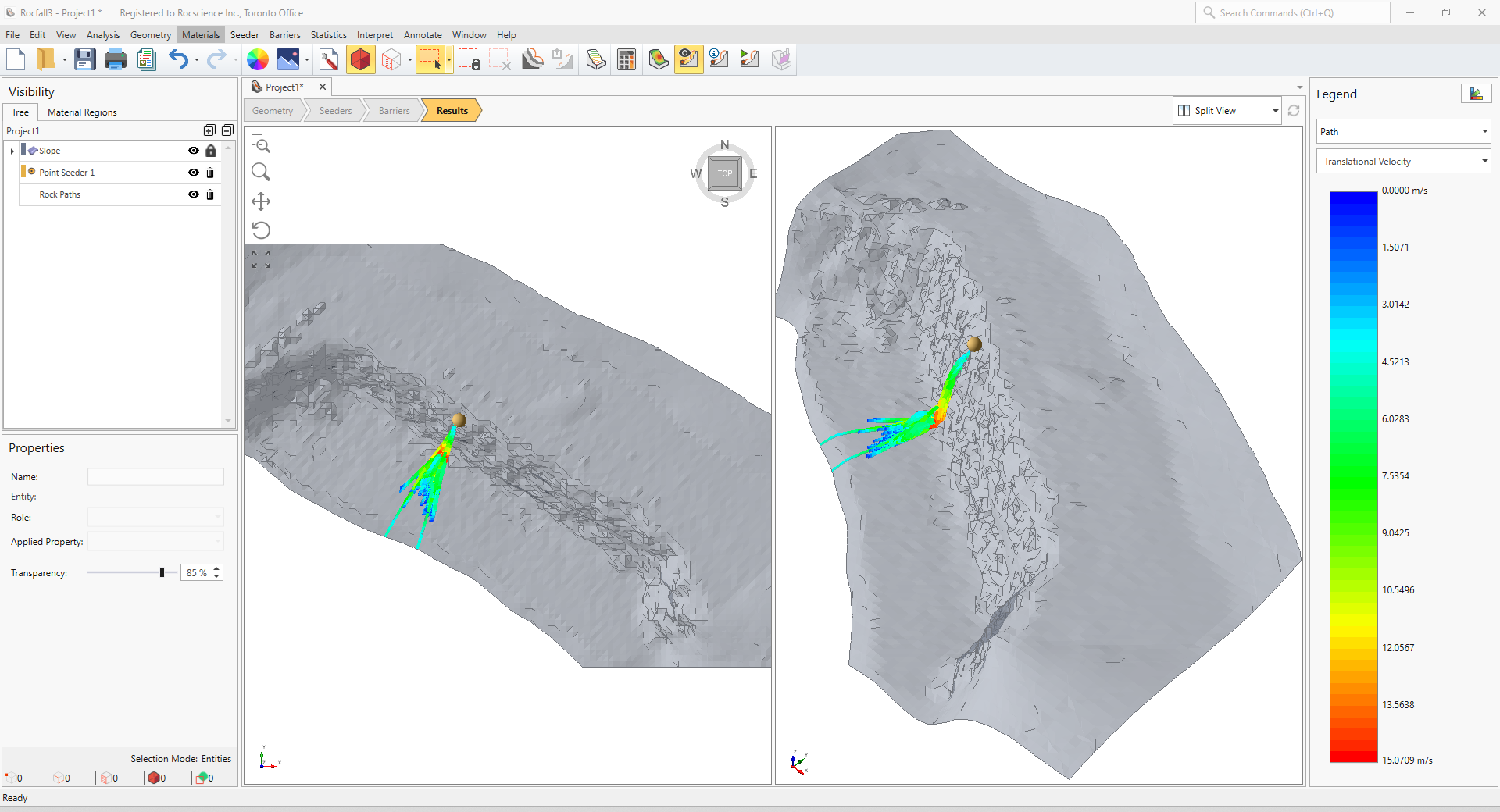Collapse all tree nodes icon
1500x812 pixels.
(227, 130)
